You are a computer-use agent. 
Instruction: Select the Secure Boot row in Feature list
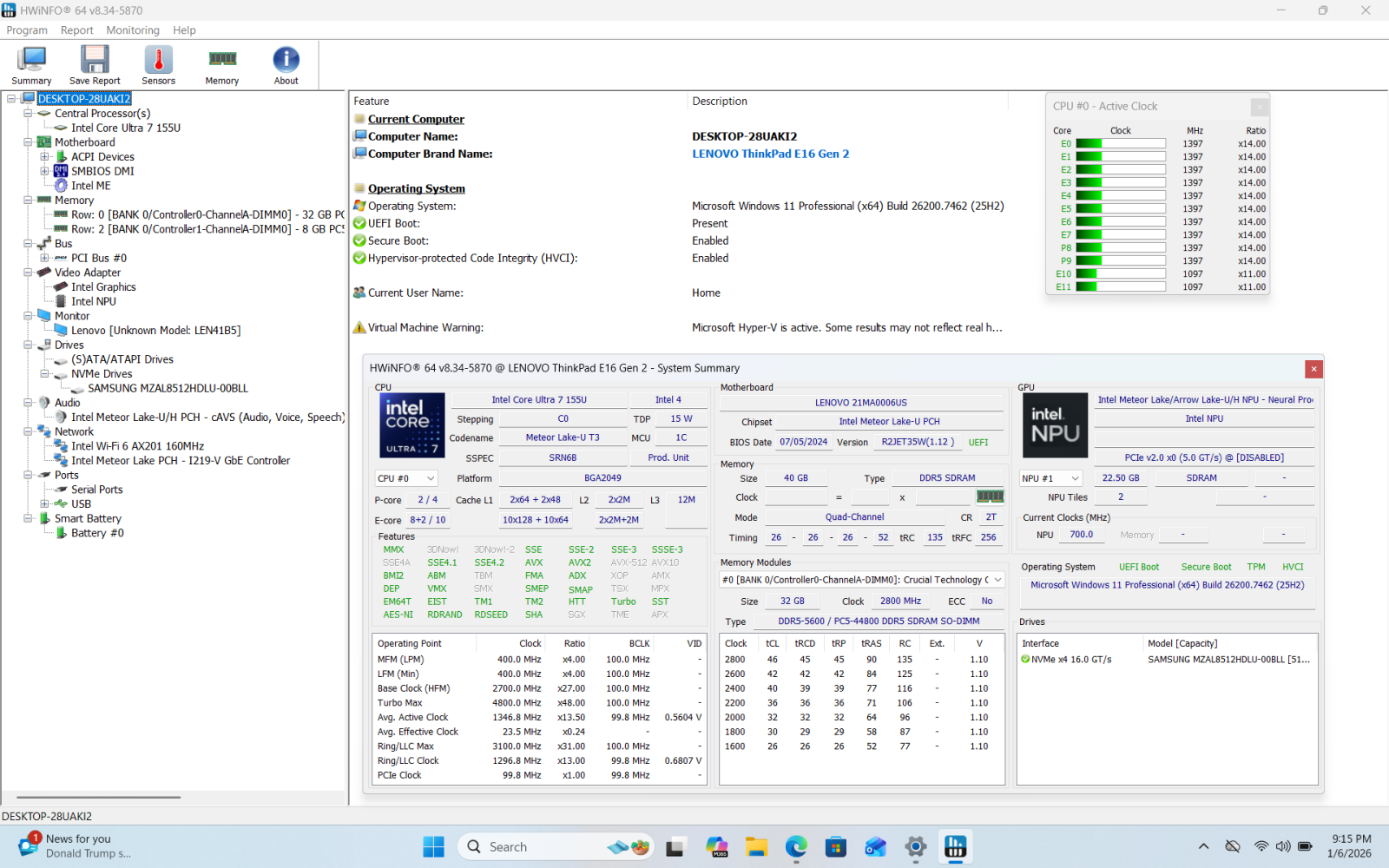(679, 241)
